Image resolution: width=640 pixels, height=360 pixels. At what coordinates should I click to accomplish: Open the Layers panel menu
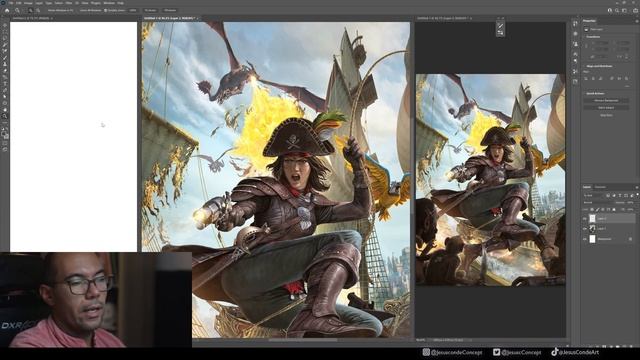coord(637,187)
